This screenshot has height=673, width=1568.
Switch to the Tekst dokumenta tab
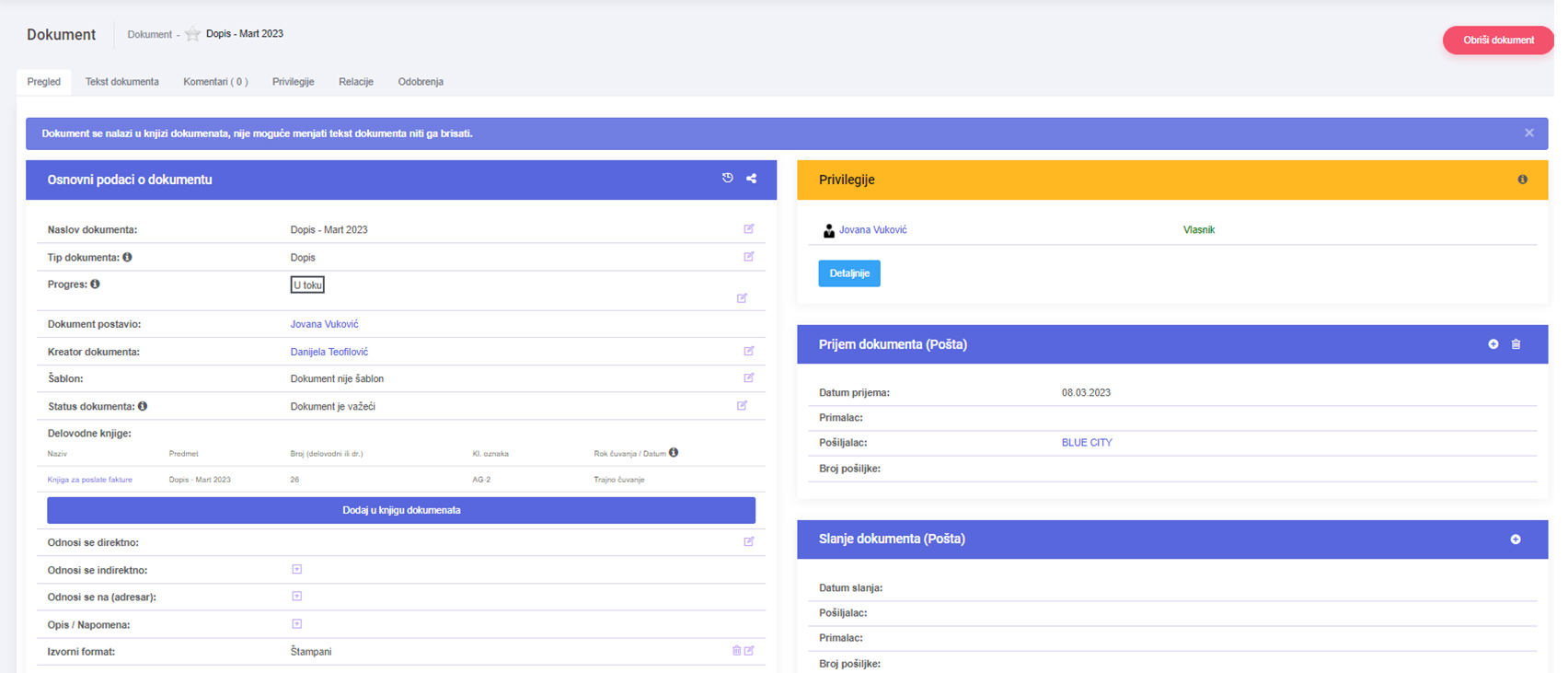pyautogui.click(x=121, y=82)
